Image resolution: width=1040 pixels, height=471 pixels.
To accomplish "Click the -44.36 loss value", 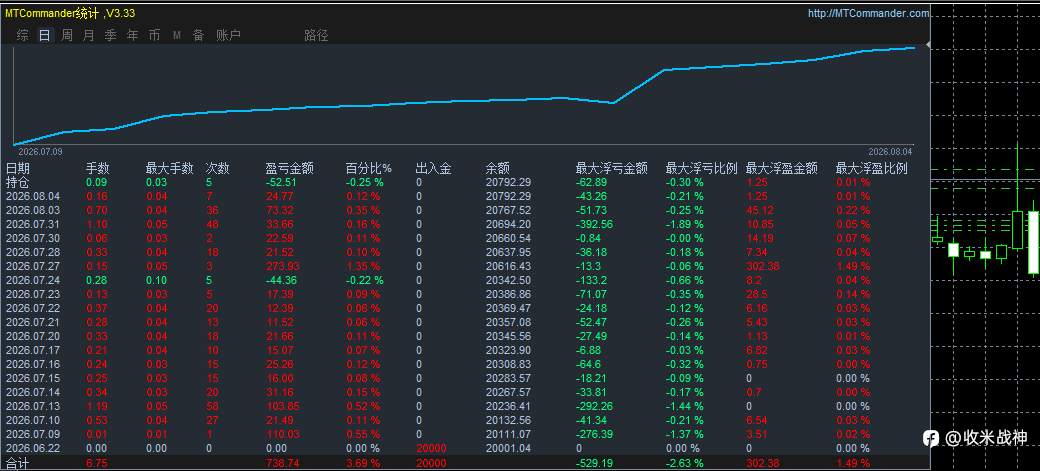I will 281,280.
